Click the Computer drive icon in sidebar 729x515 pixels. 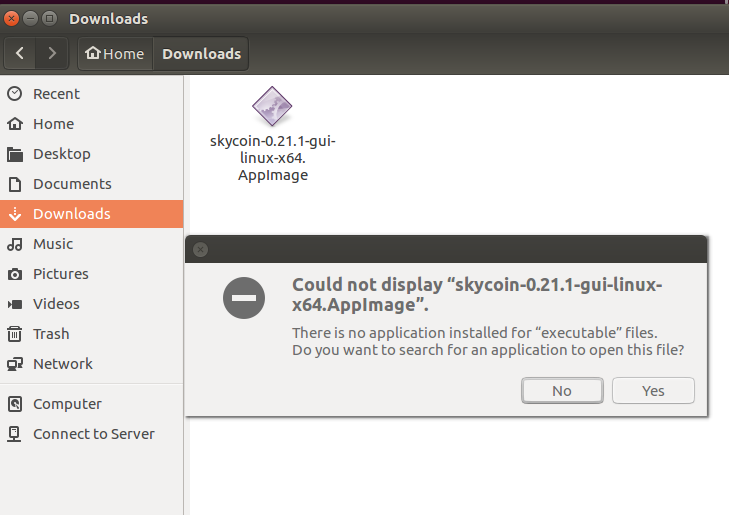tap(15, 404)
